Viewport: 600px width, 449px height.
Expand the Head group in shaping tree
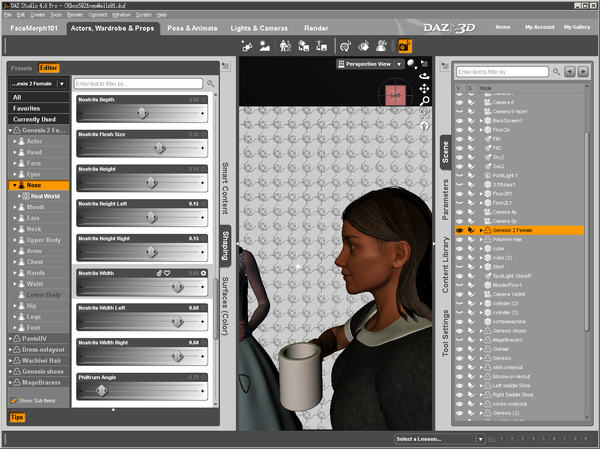point(15,152)
